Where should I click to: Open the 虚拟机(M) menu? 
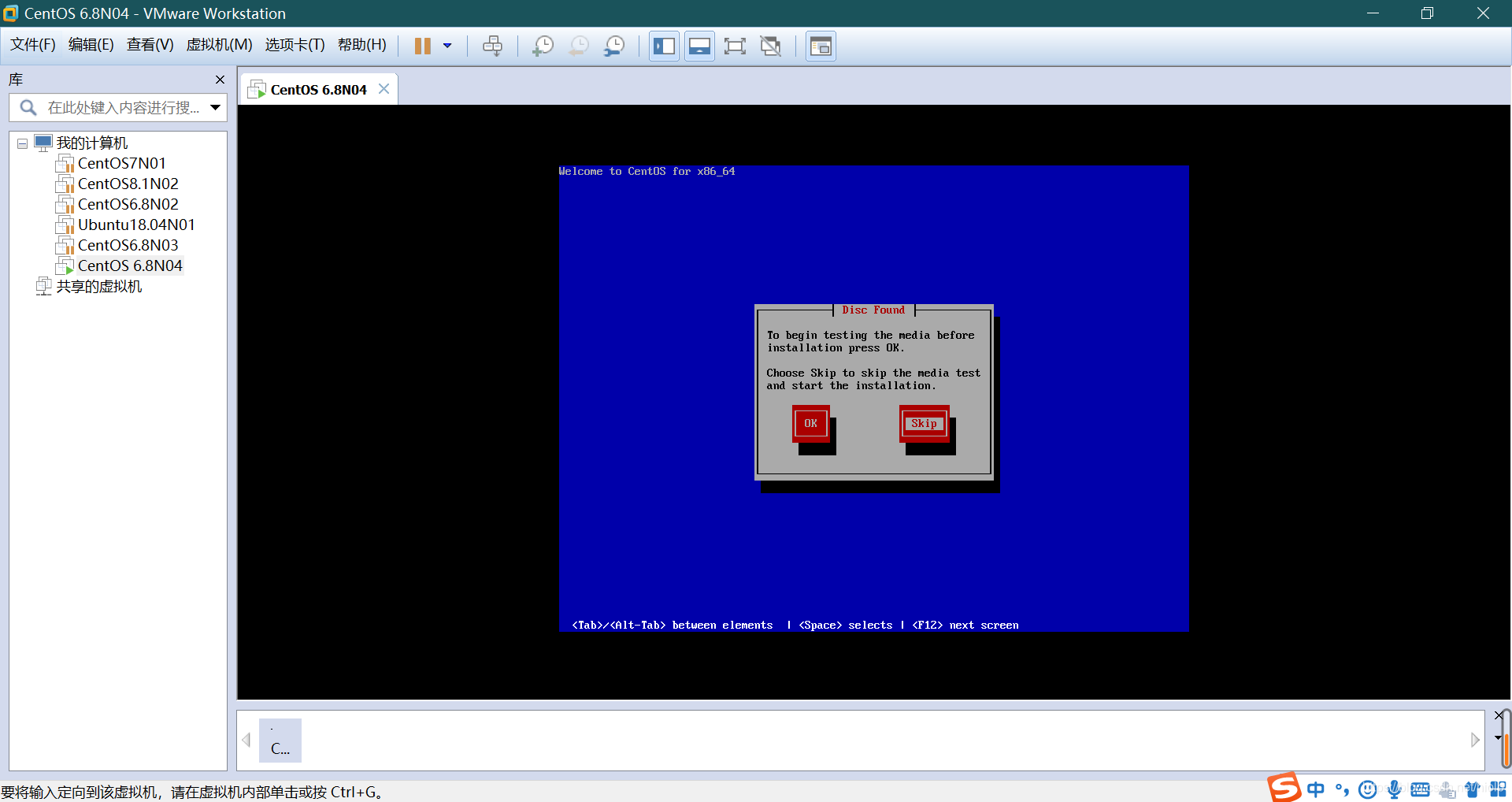point(219,45)
